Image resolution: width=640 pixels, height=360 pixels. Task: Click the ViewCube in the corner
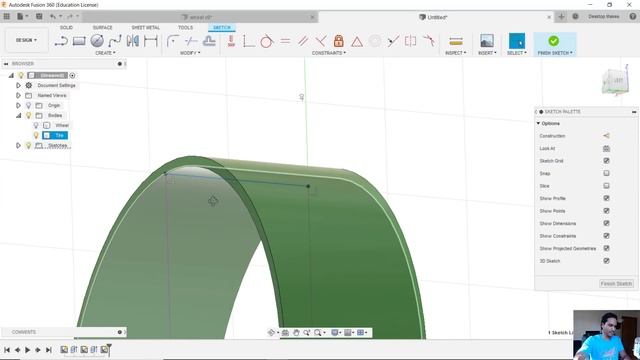tap(616, 80)
